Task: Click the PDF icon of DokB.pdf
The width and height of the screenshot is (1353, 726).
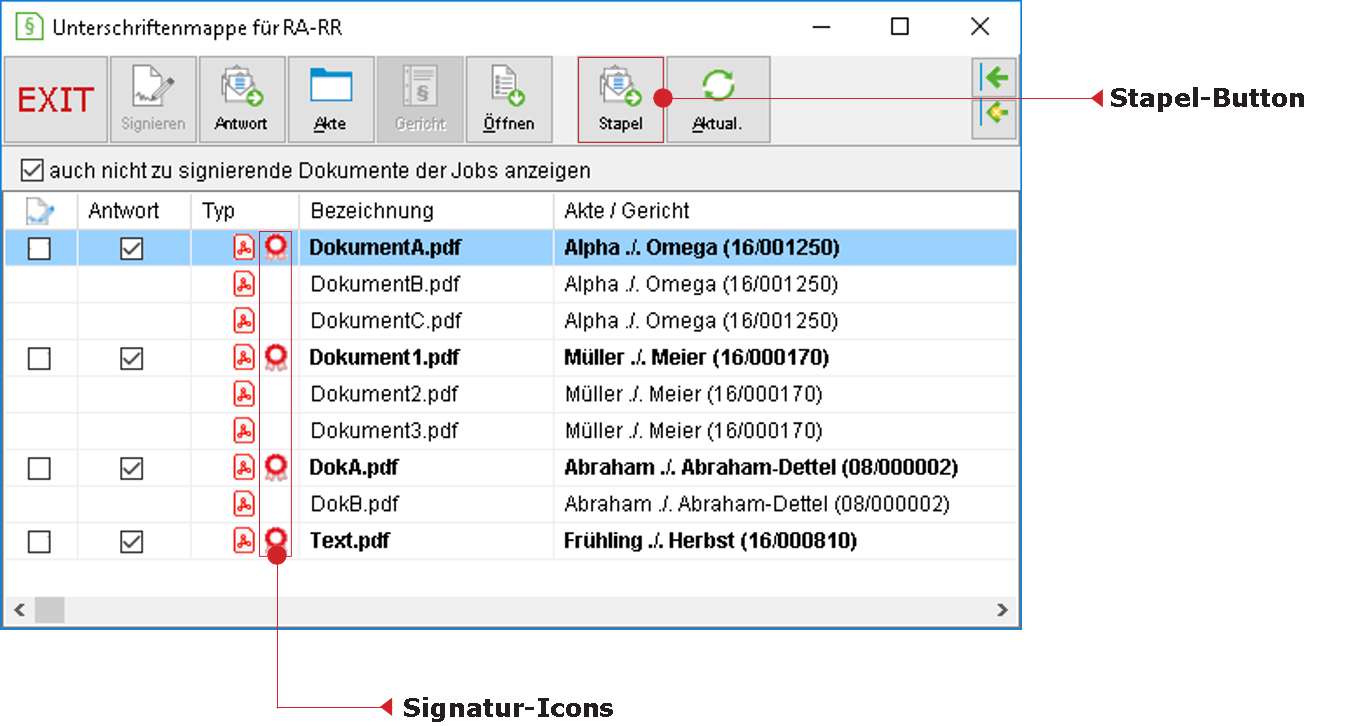Action: point(244,504)
